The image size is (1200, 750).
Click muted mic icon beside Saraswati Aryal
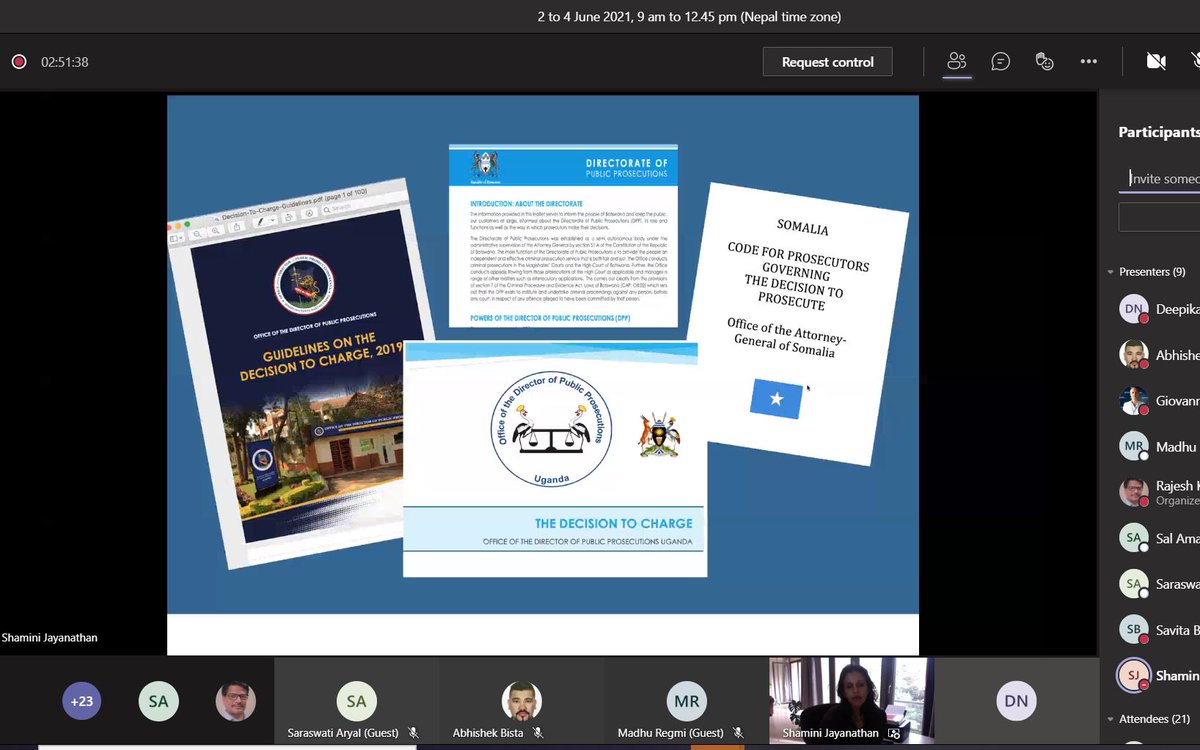tap(414, 733)
